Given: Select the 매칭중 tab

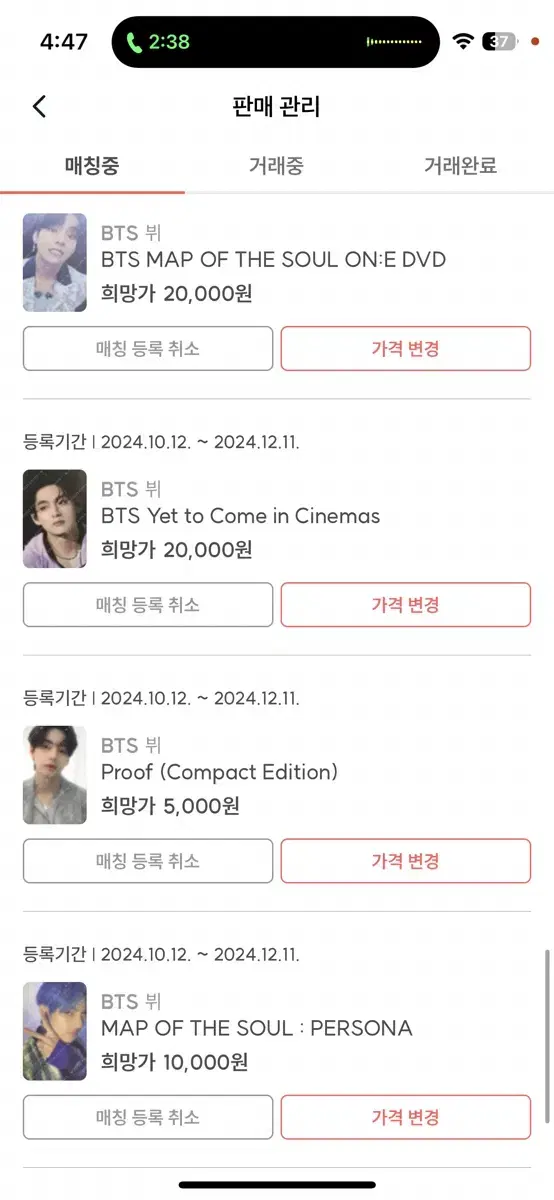Looking at the screenshot, I should (x=92, y=166).
